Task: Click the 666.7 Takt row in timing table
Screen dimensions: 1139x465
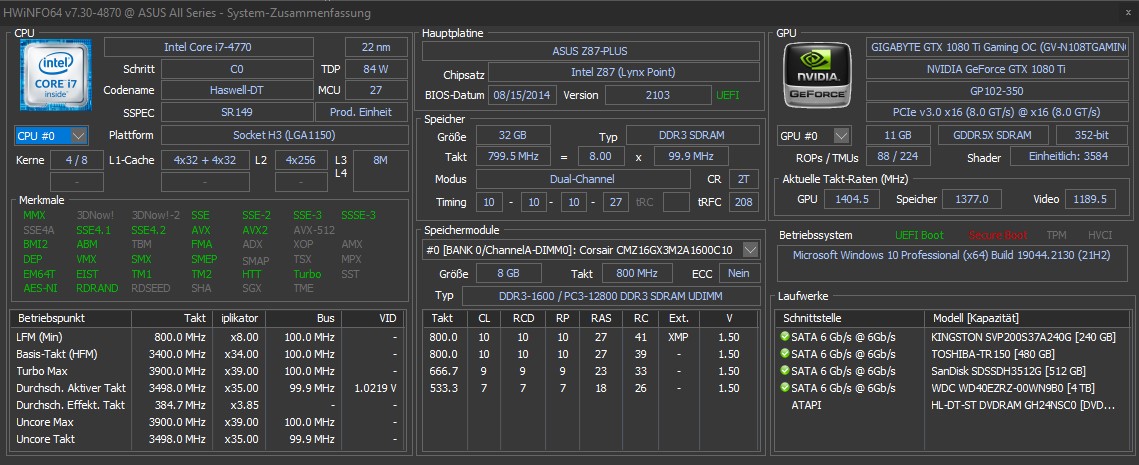Action: [x=591, y=371]
